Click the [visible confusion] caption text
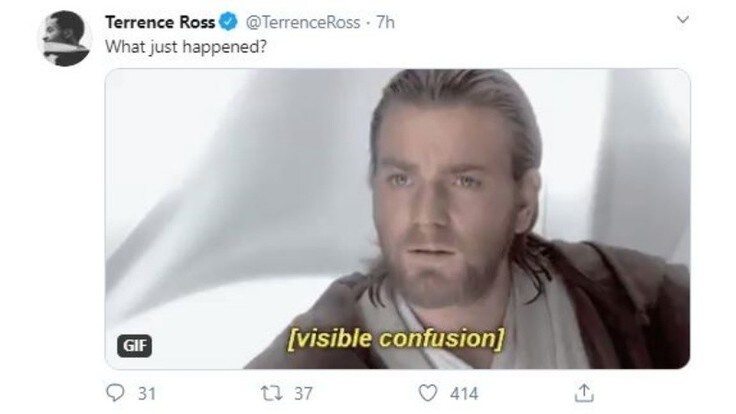Screen dimensions: 736x414 [x=396, y=338]
